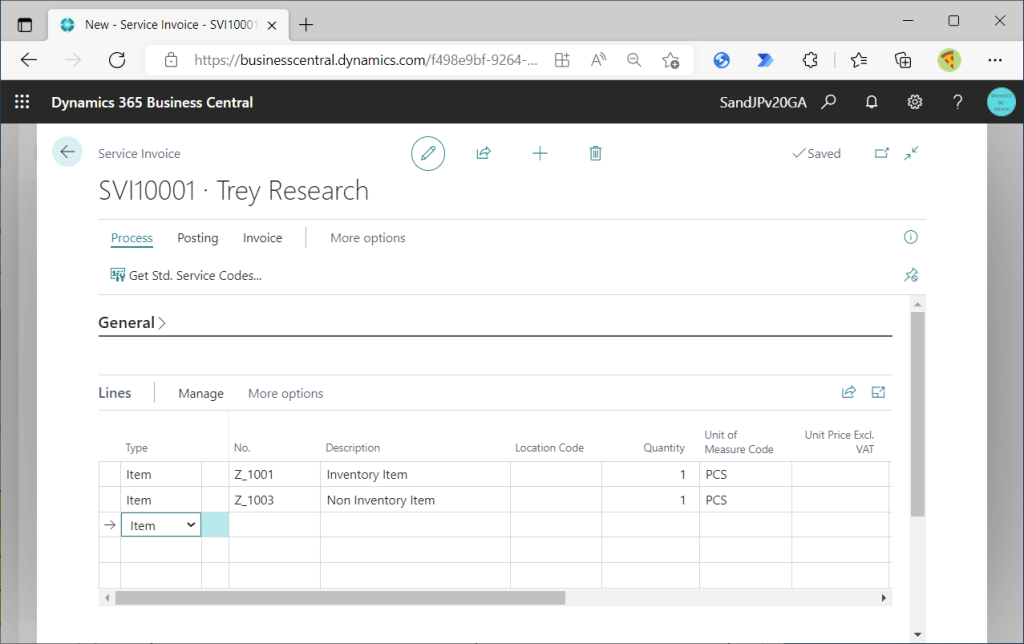Open the Manage menu in Lines

(x=201, y=393)
